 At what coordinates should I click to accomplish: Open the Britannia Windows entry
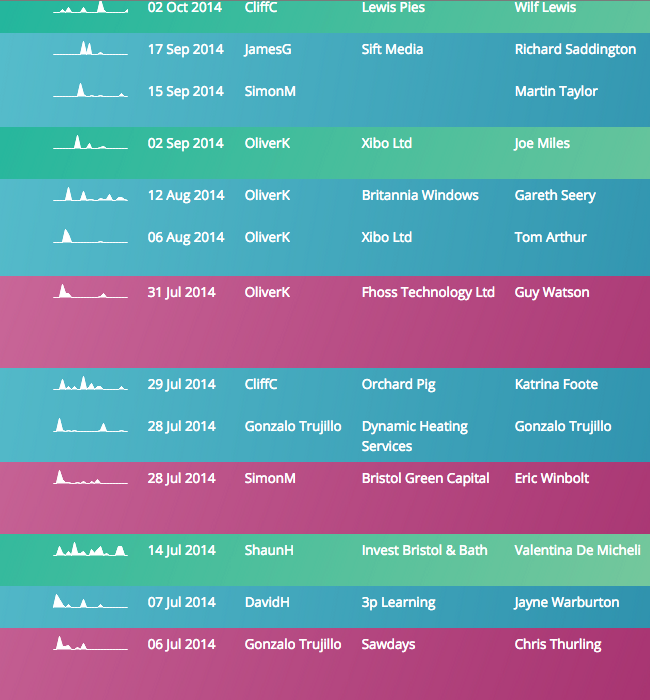[420, 195]
